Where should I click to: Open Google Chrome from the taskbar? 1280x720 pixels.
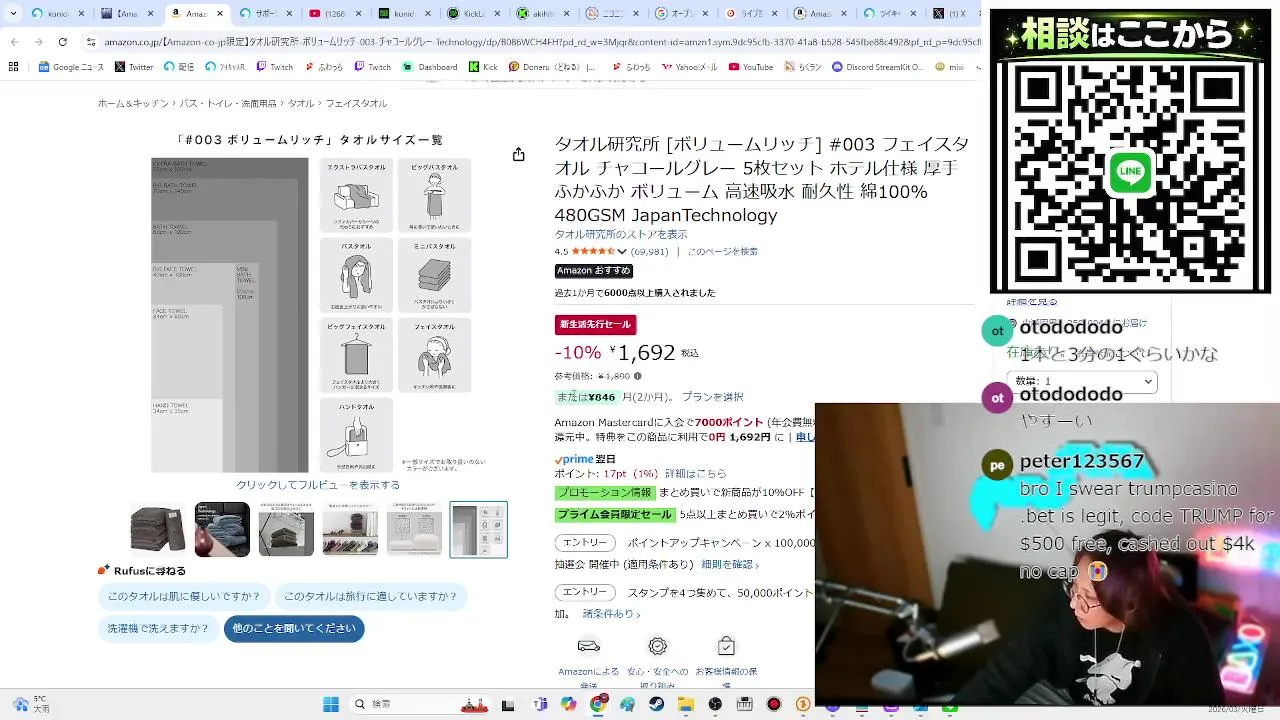point(598,704)
